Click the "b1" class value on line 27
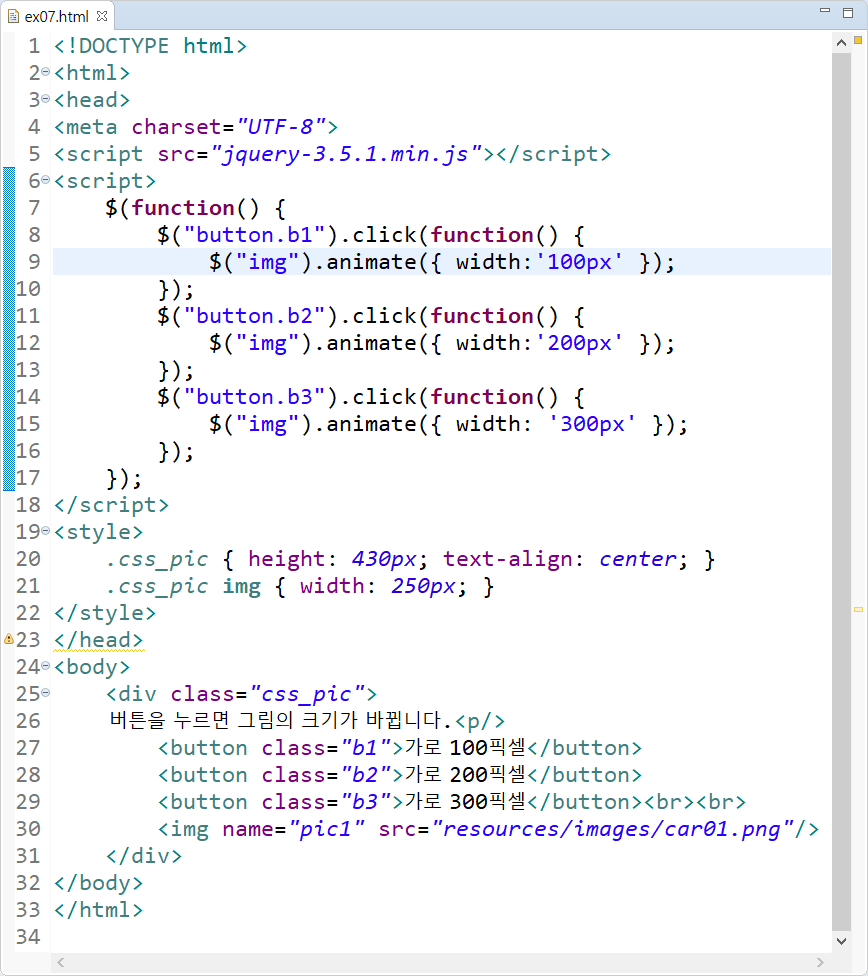Screen dimensions: 868x976 366,748
